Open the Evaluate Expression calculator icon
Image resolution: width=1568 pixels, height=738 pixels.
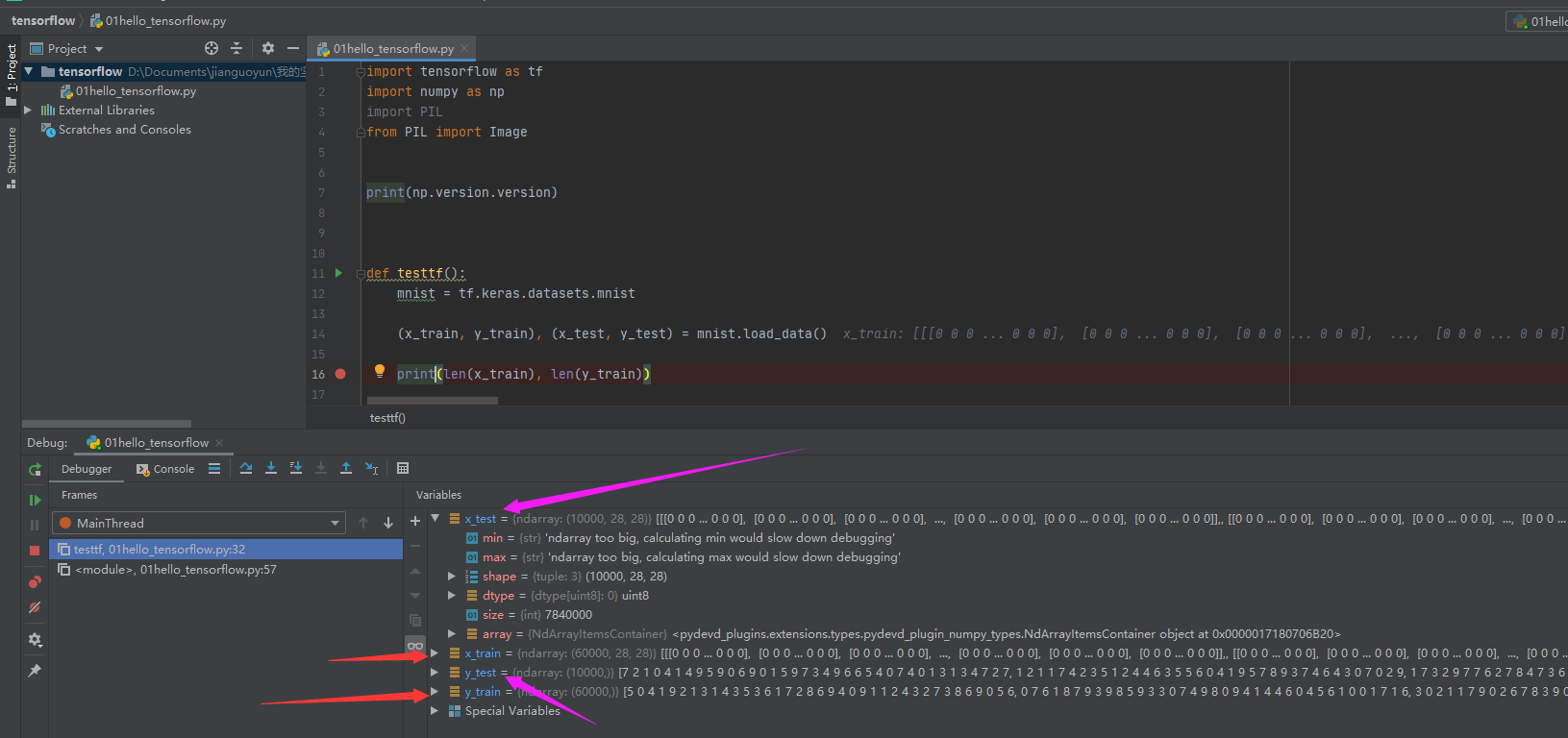tap(403, 468)
